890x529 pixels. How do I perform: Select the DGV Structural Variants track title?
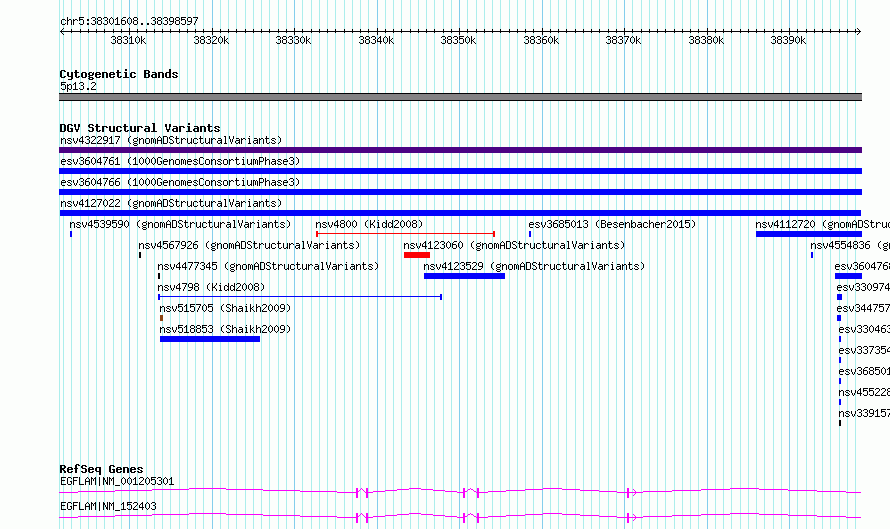click(140, 128)
